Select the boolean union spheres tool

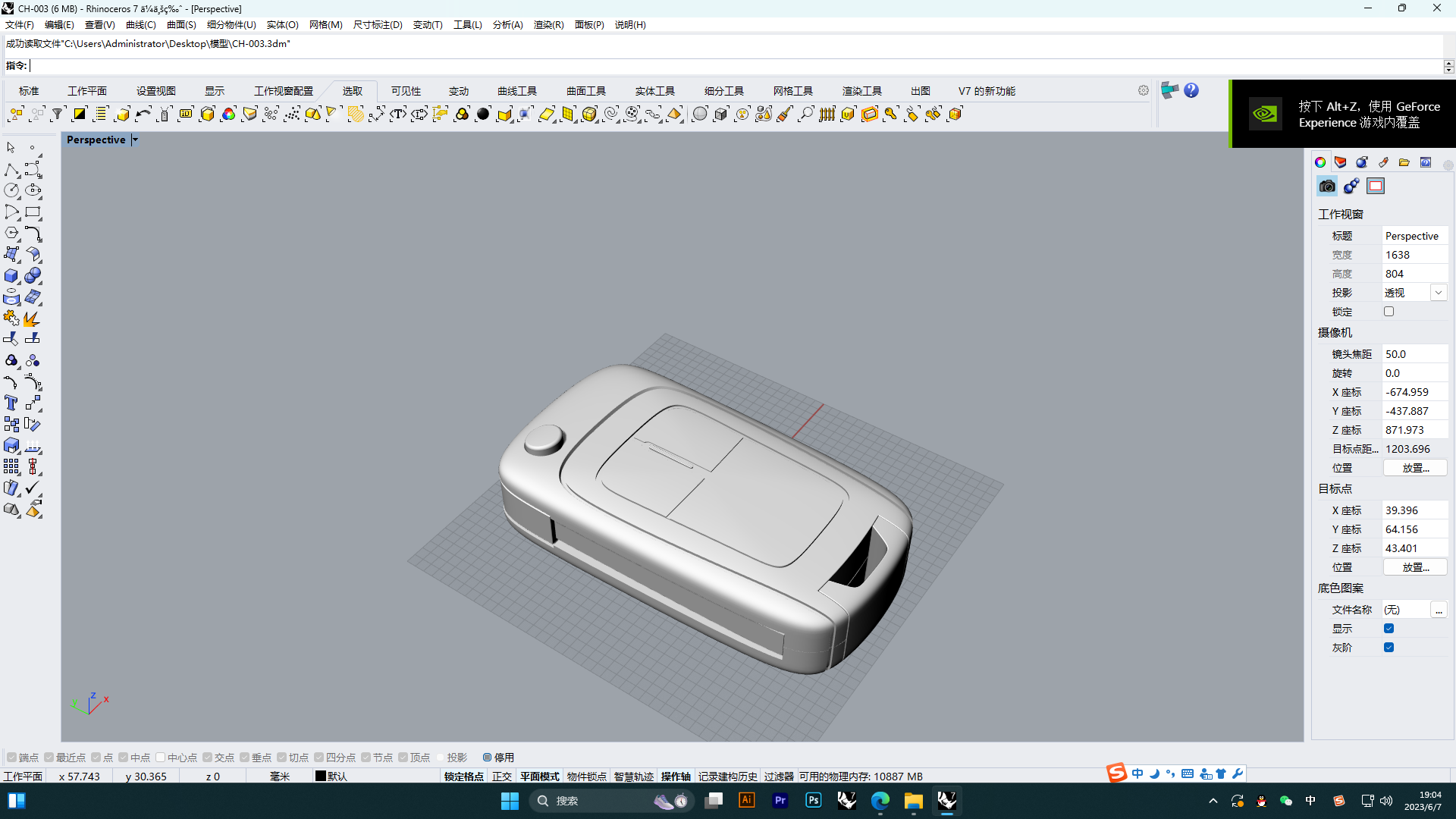33,275
